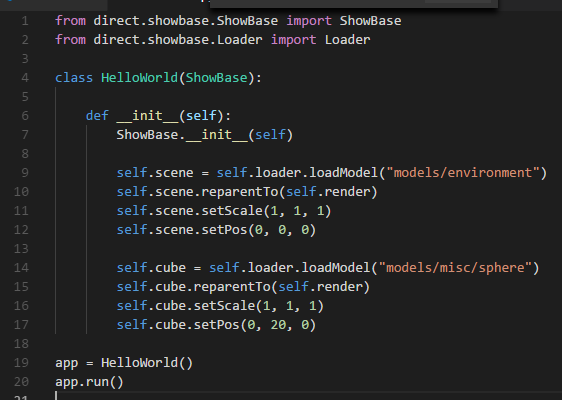Click the self.scene.reparentTo method call
562x400 pixels.
(247, 192)
